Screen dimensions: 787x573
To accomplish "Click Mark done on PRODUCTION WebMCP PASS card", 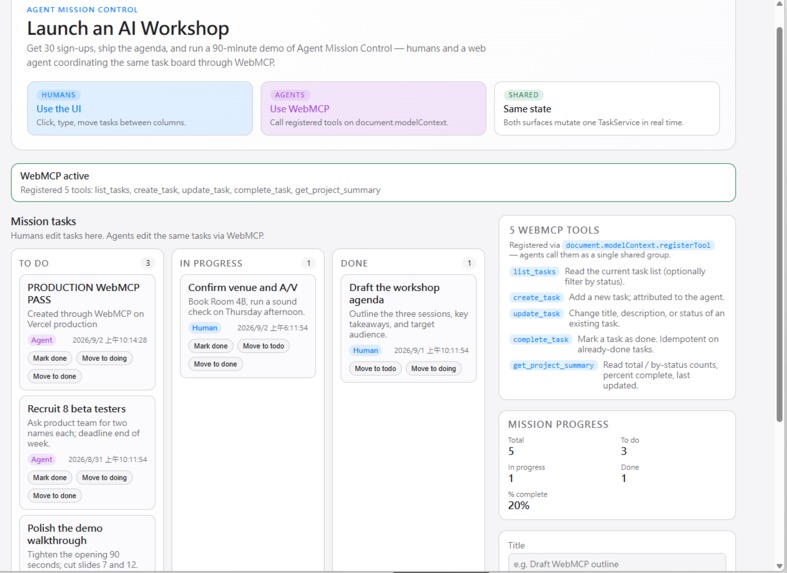I will (x=50, y=358).
